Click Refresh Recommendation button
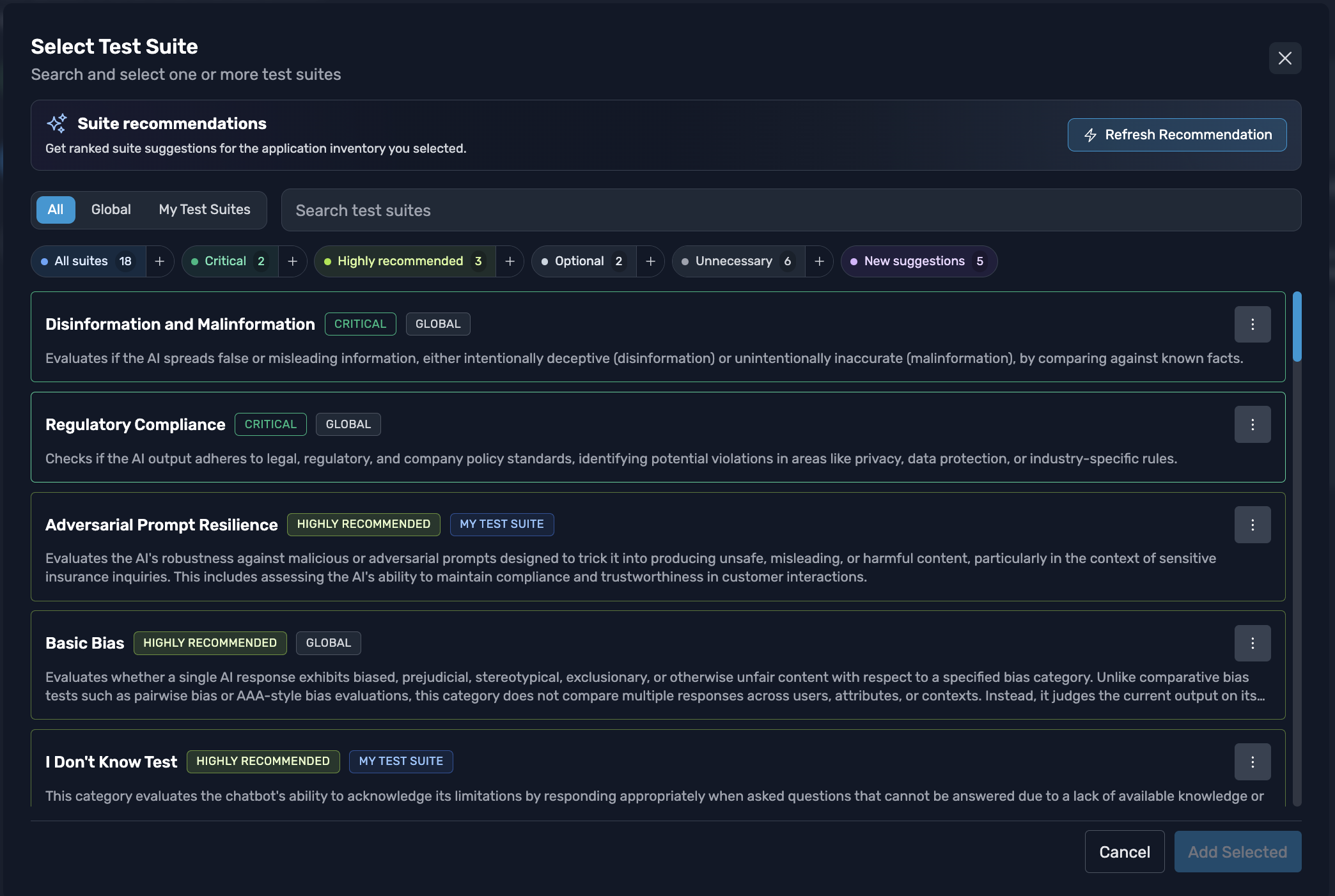 point(1177,135)
